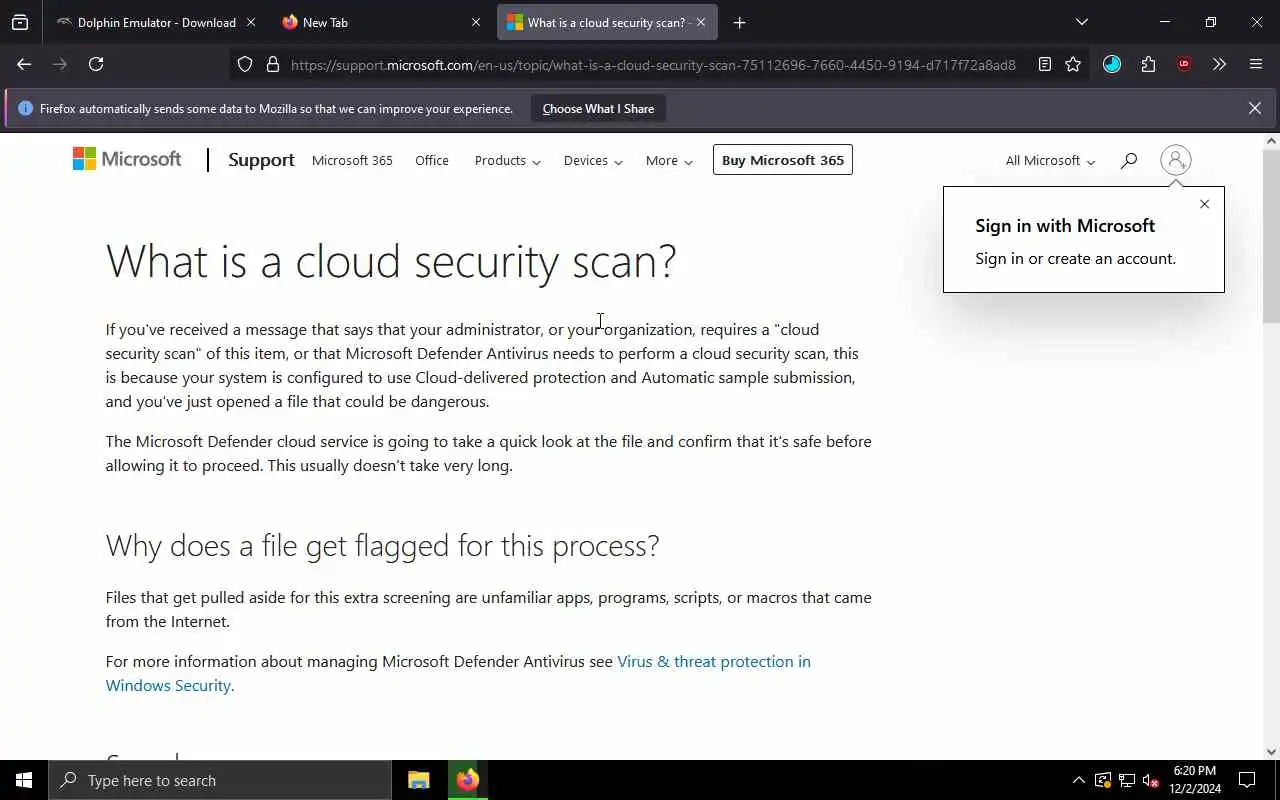Expand the Products dropdown
The width and height of the screenshot is (1280, 800).
click(x=508, y=160)
